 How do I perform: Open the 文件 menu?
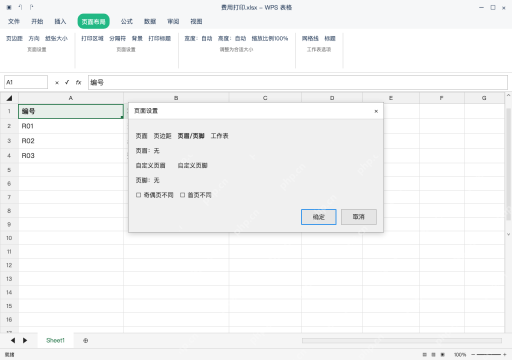coord(14,21)
